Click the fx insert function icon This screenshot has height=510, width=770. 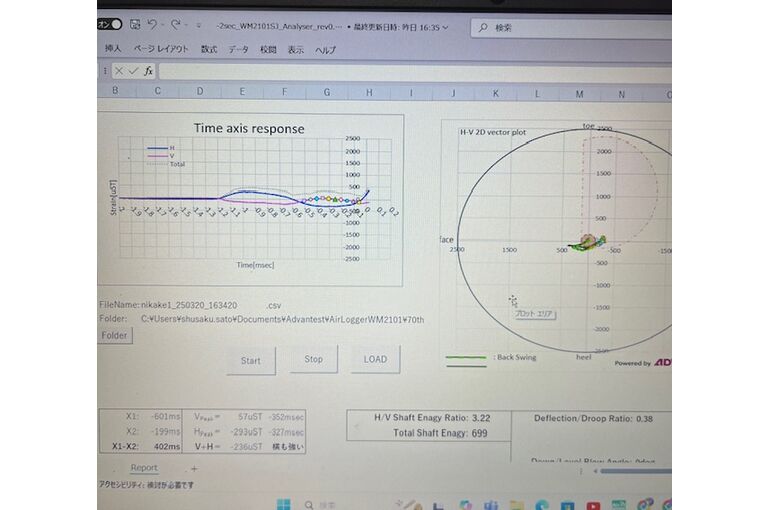click(148, 71)
